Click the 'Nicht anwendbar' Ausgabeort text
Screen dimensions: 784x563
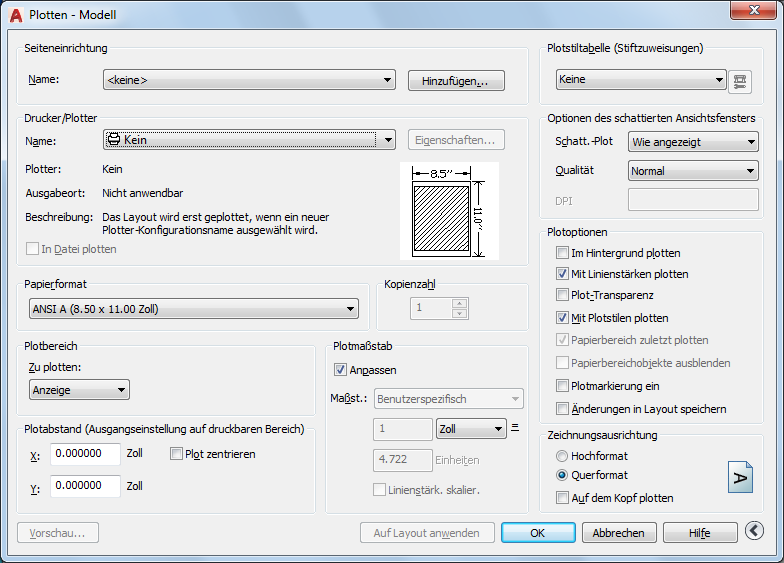click(142, 193)
